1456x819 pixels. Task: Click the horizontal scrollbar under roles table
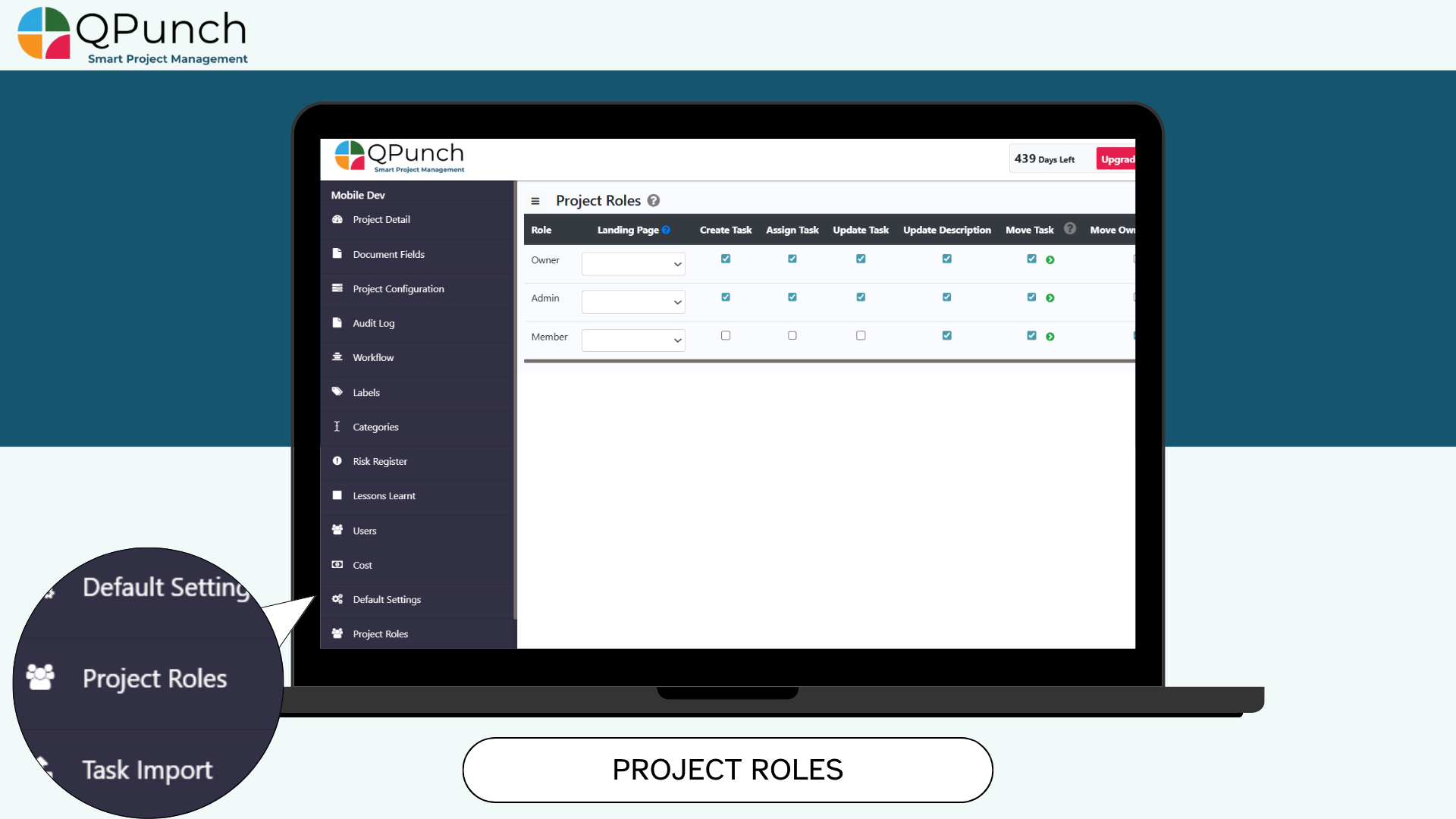[830, 361]
